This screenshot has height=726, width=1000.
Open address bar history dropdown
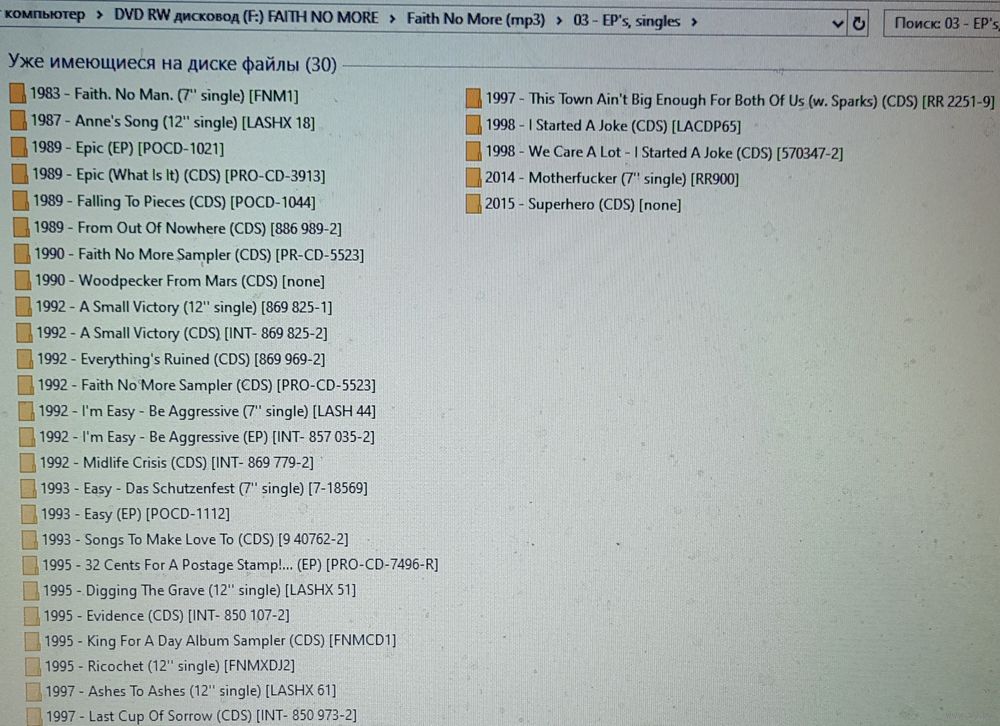838,24
